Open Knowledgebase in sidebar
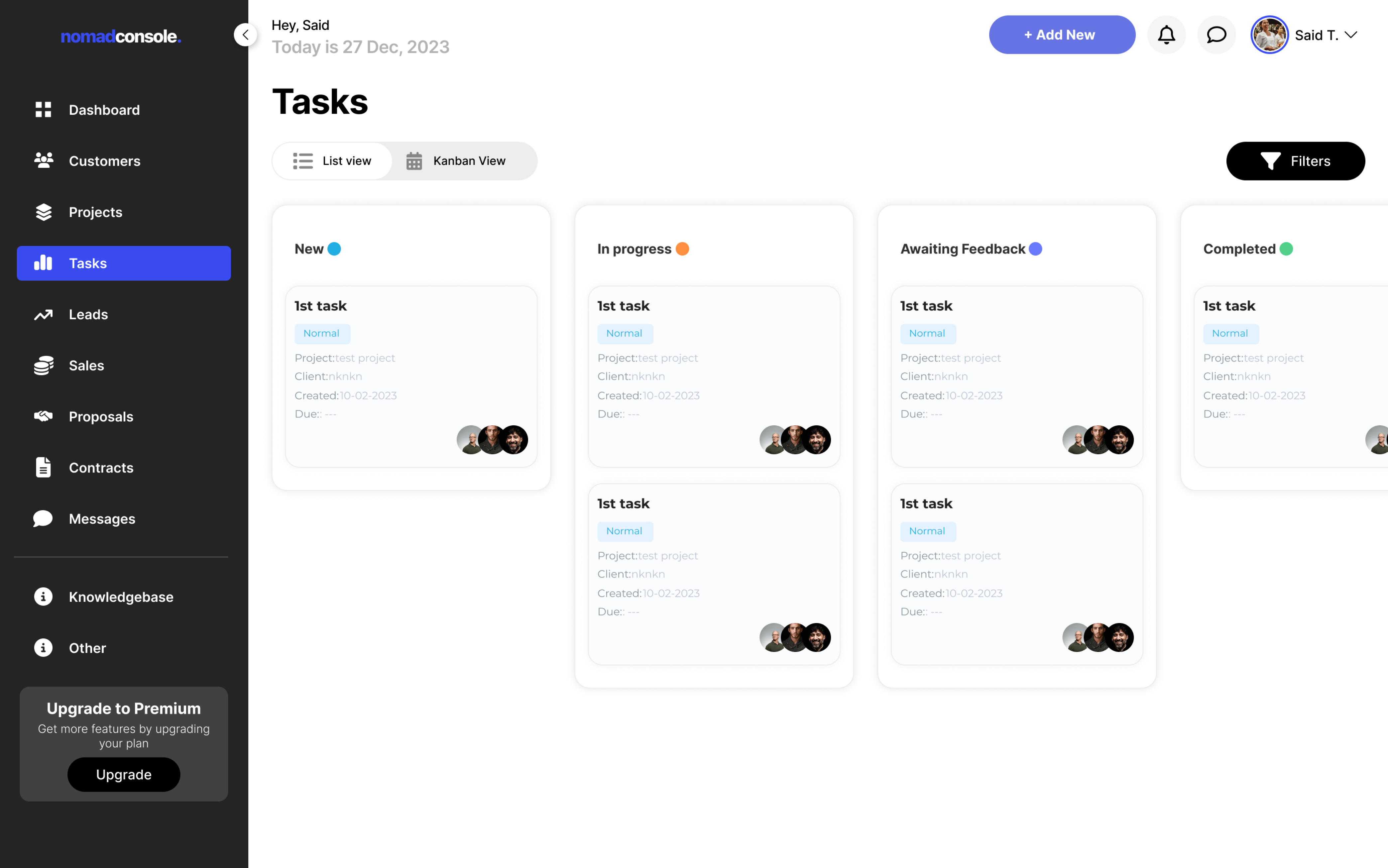 pos(124,597)
